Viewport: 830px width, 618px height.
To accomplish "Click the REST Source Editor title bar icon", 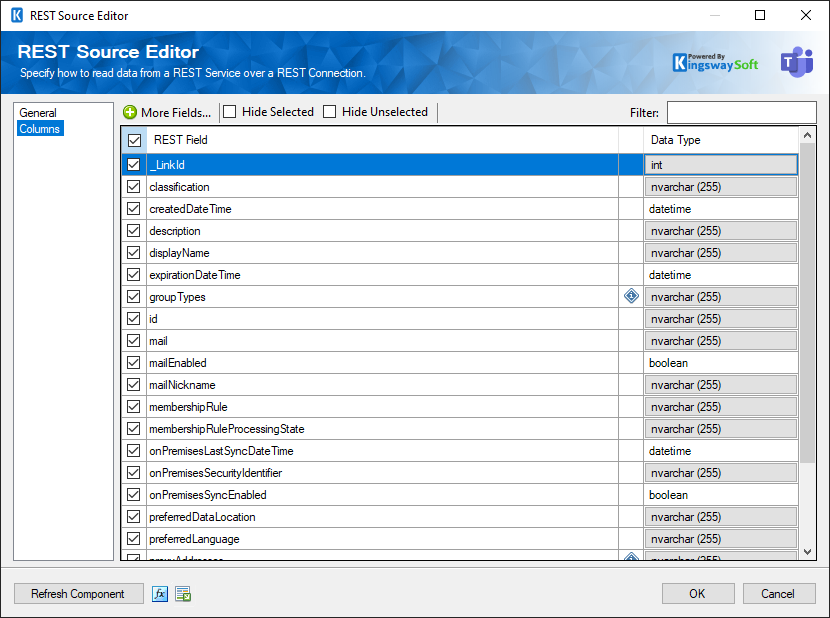I will 15,15.
